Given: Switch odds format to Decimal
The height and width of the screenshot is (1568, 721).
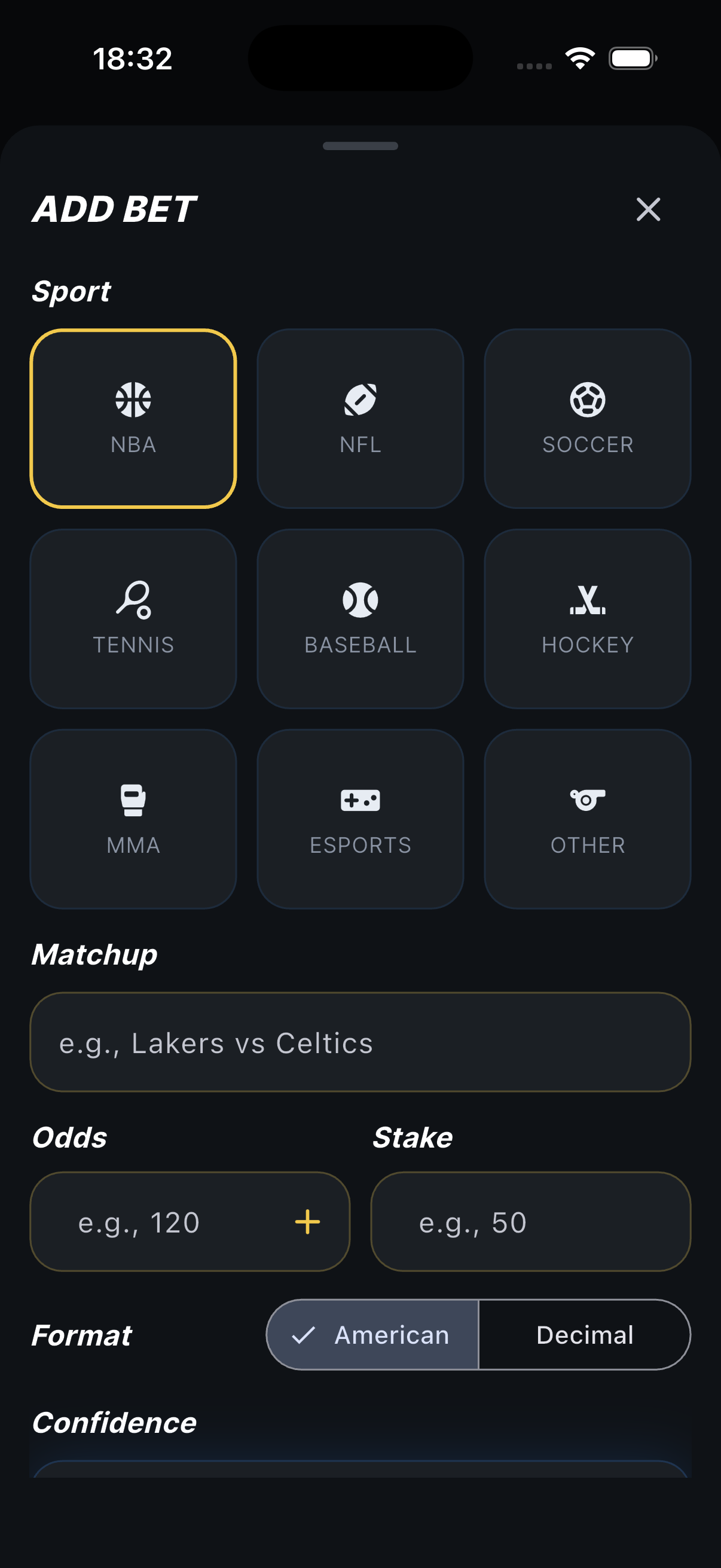Looking at the screenshot, I should (x=584, y=1335).
